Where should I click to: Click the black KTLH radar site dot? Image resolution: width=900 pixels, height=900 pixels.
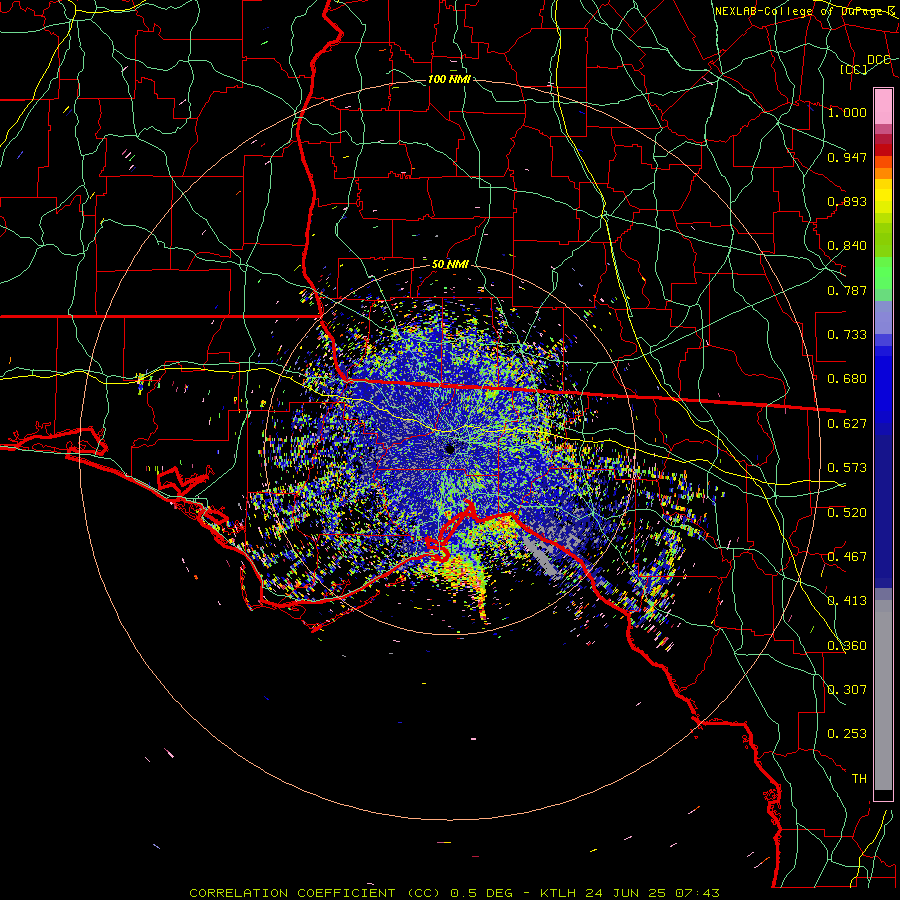click(x=450, y=449)
